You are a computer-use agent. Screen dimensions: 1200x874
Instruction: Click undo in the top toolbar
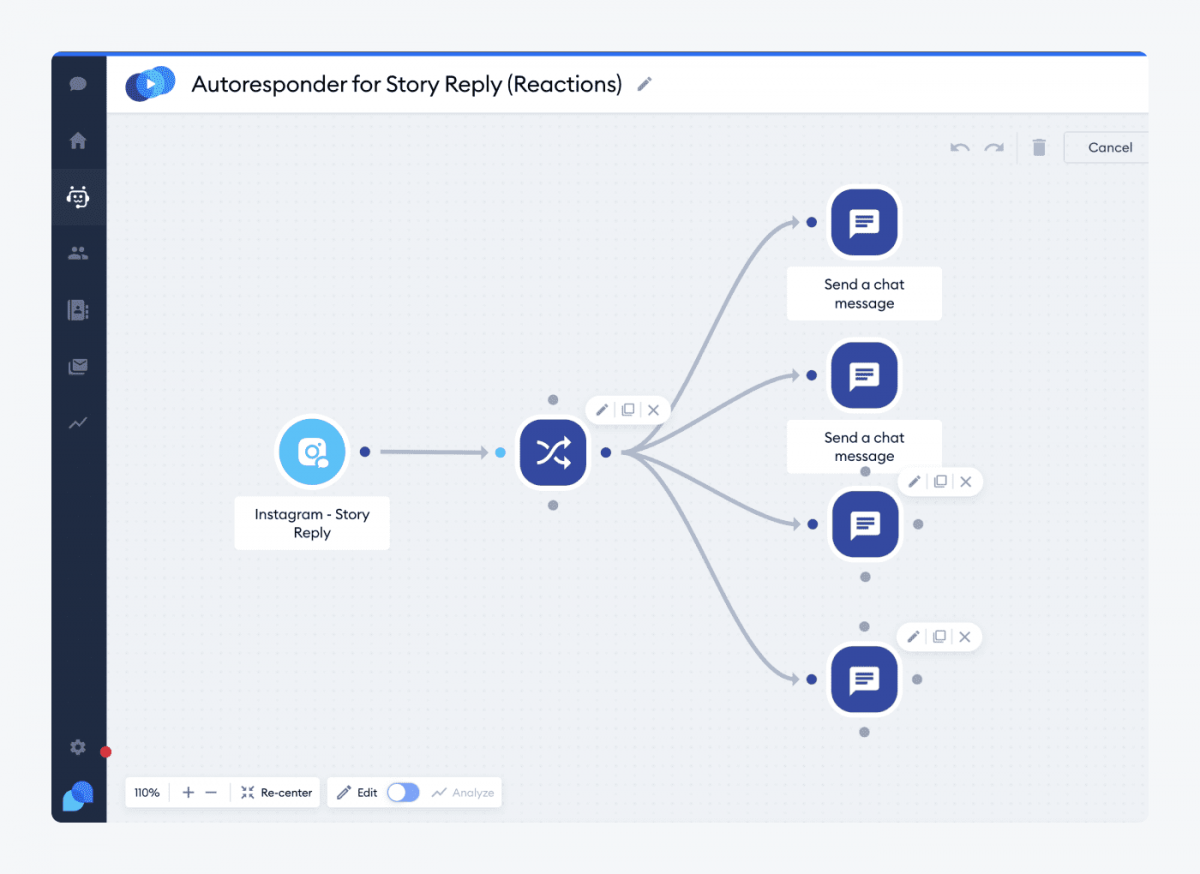pyautogui.click(x=959, y=147)
